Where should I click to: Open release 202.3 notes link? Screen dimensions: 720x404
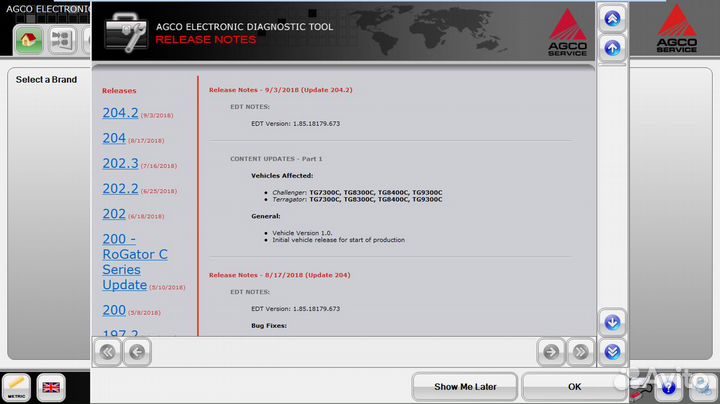[x=120, y=163]
